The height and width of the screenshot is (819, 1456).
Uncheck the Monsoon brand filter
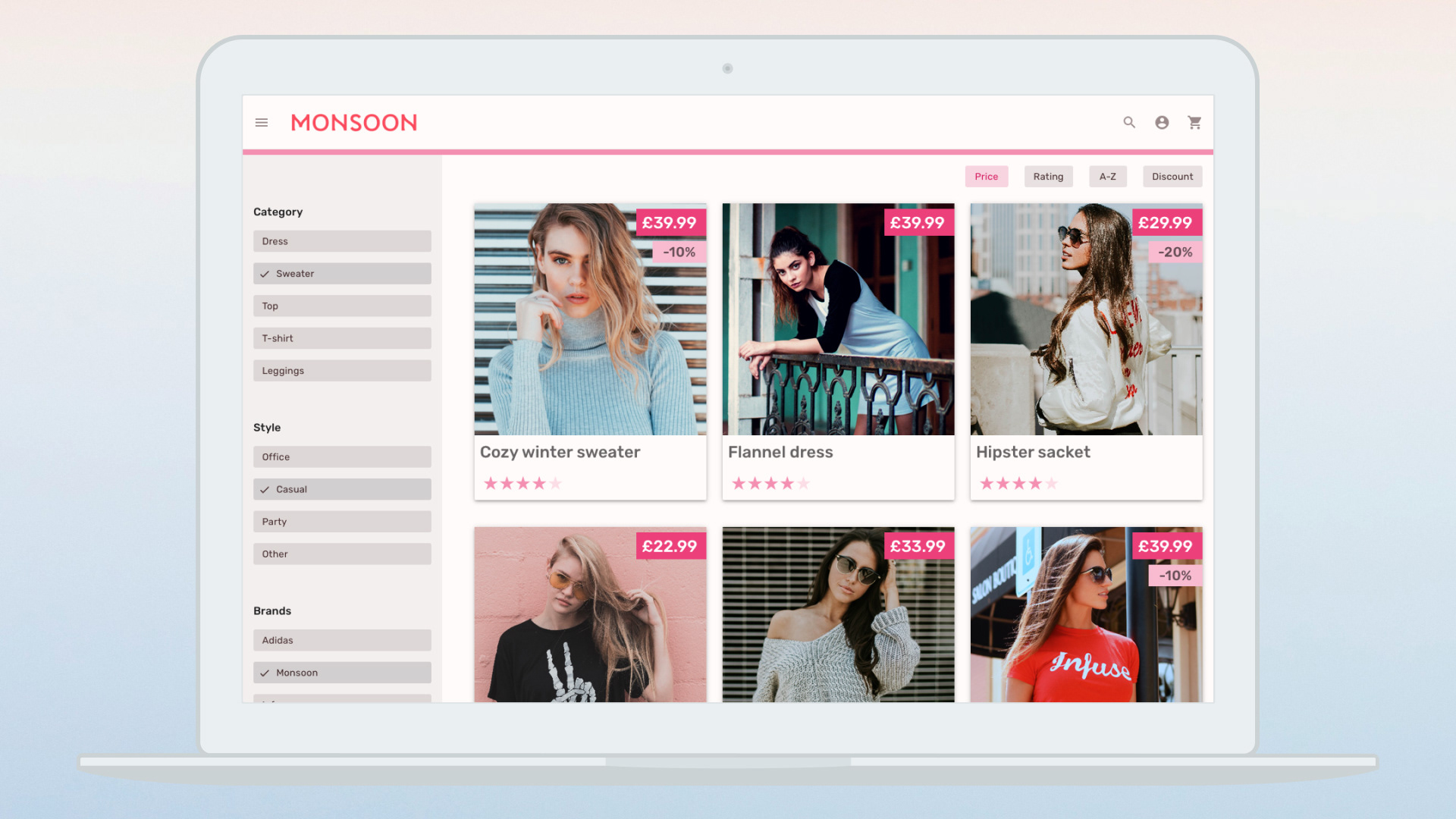342,673
